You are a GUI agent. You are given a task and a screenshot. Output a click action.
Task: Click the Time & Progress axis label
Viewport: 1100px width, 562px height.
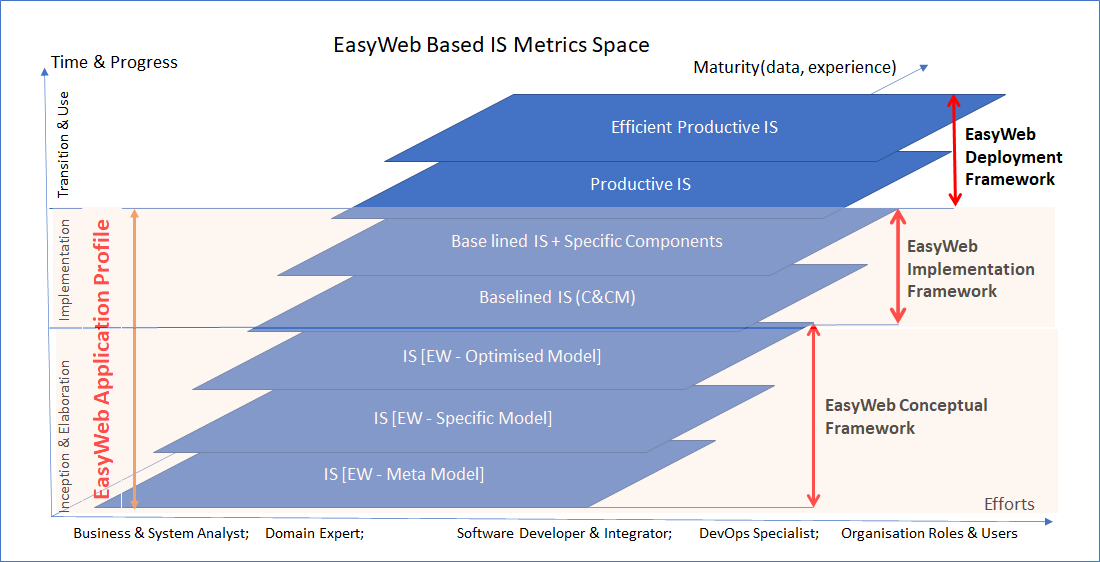[x=114, y=62]
